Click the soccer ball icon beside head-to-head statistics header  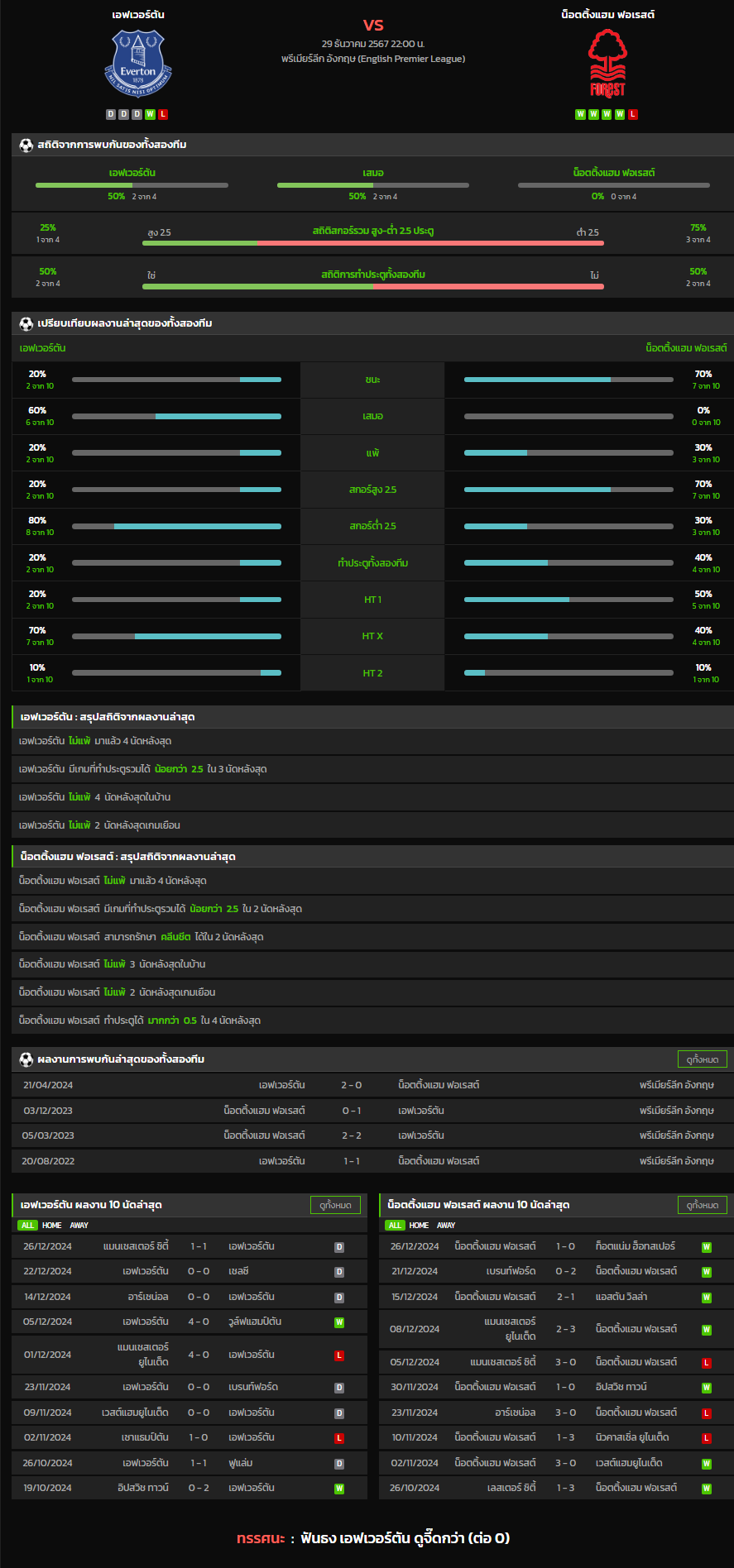coord(26,145)
